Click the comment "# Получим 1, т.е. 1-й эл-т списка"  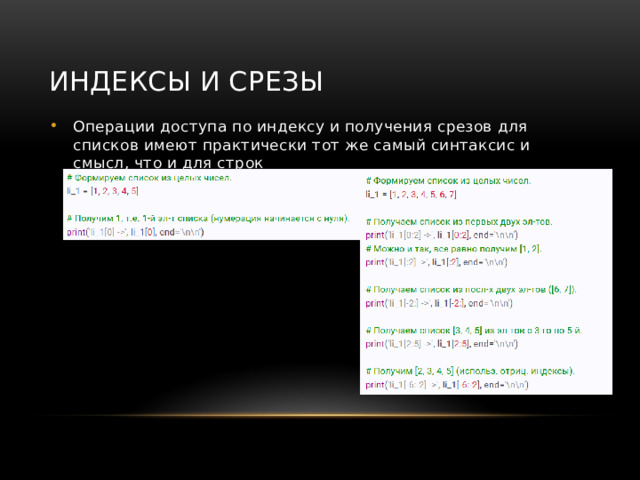(x=208, y=218)
